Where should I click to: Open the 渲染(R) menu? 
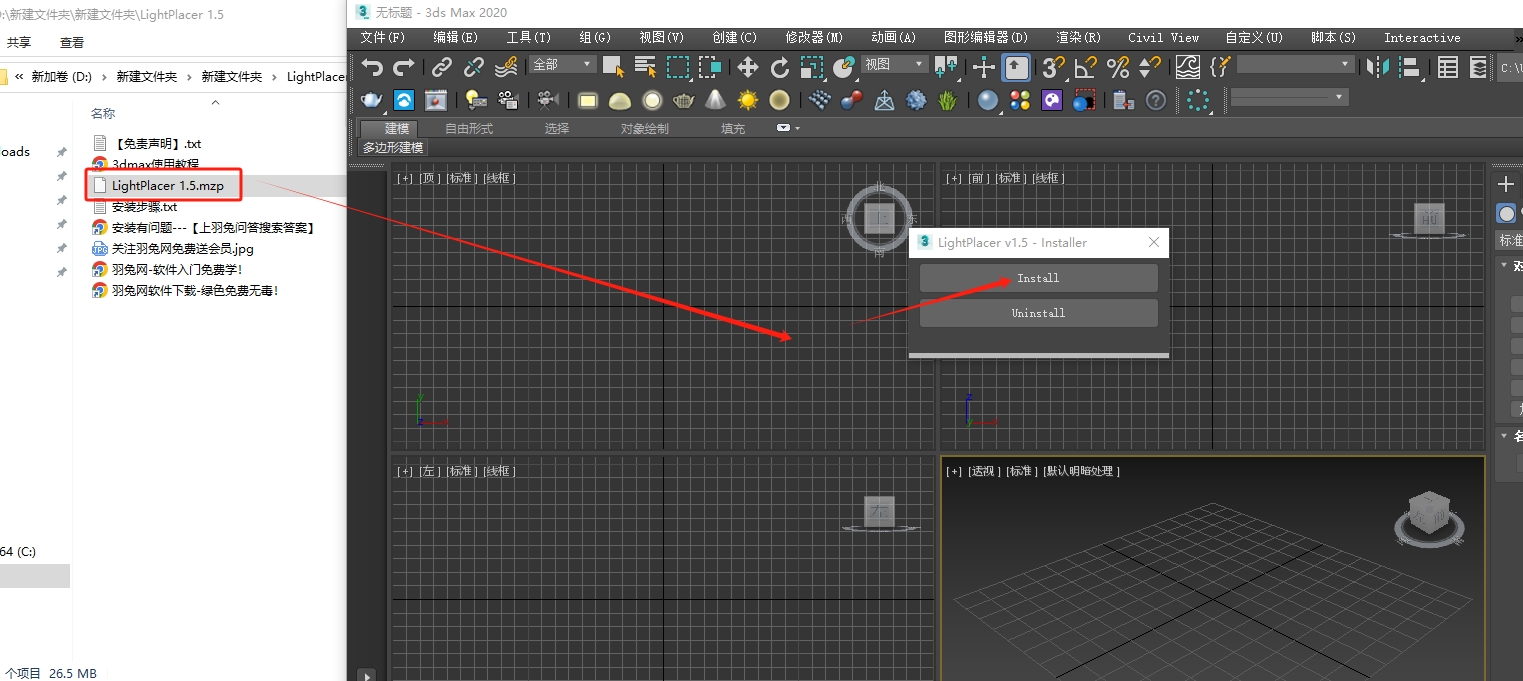1077,37
